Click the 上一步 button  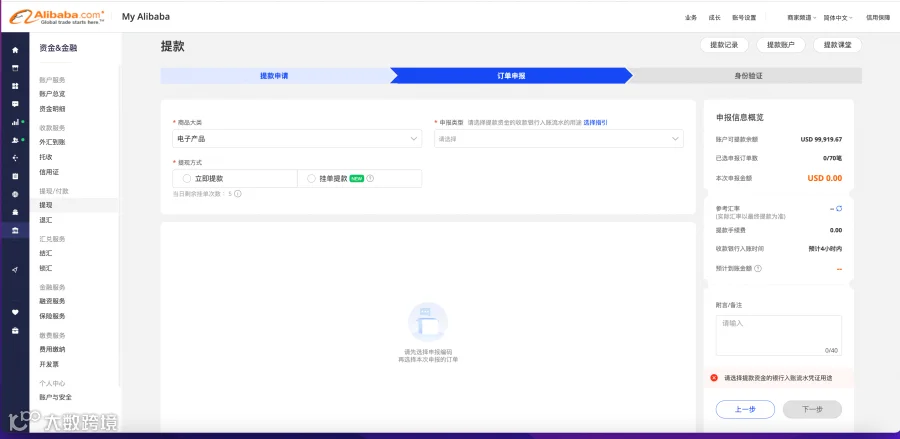click(x=745, y=409)
